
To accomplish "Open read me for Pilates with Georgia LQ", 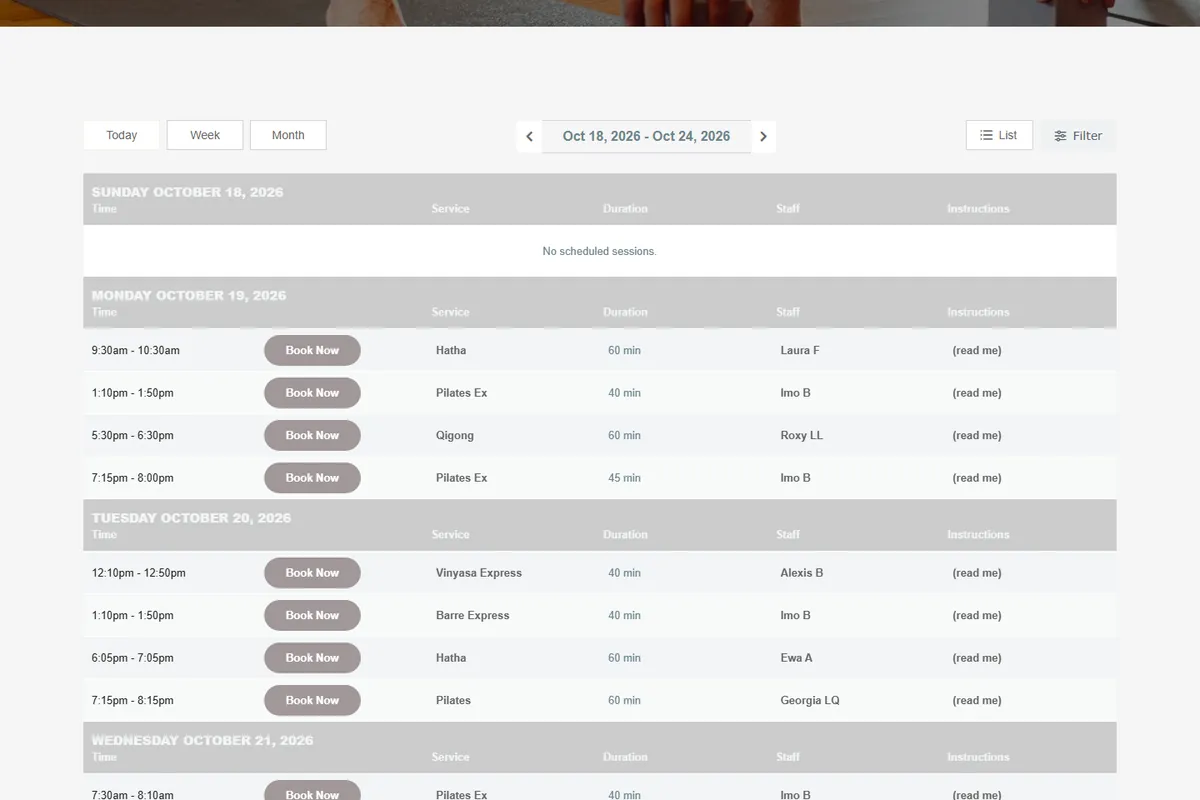I will click(977, 701).
